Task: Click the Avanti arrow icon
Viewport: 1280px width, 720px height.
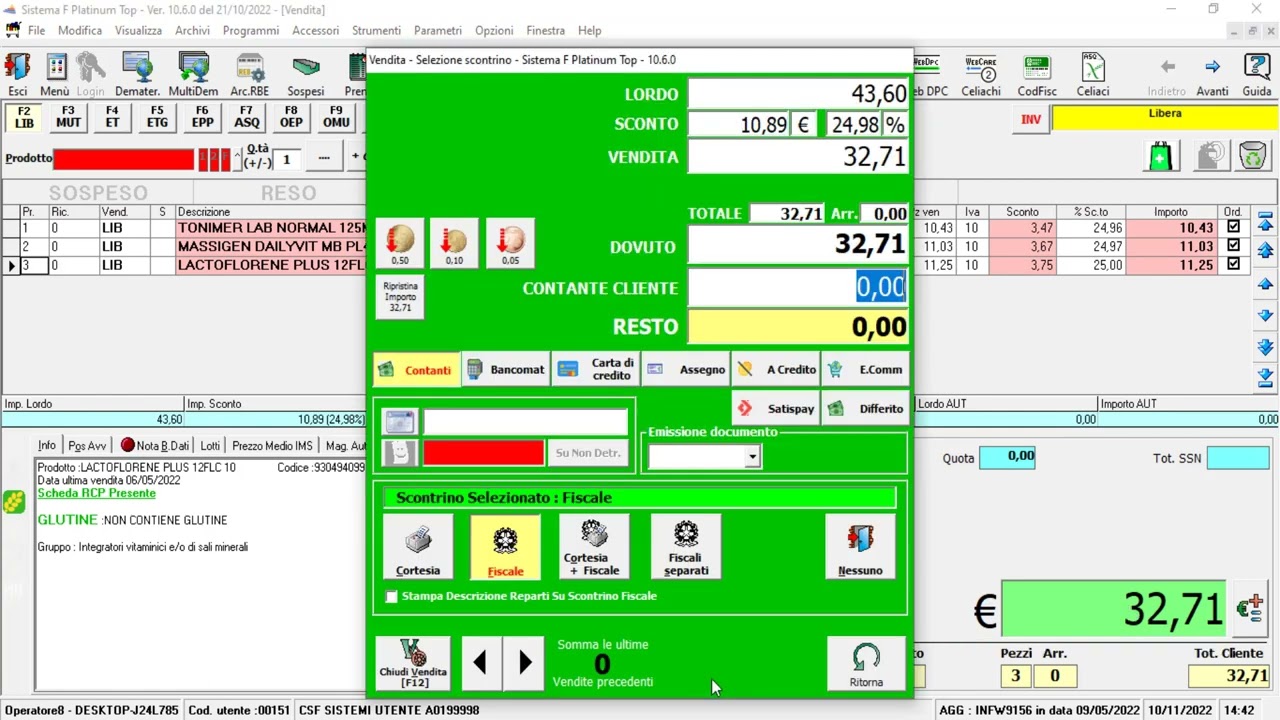Action: point(1212,75)
